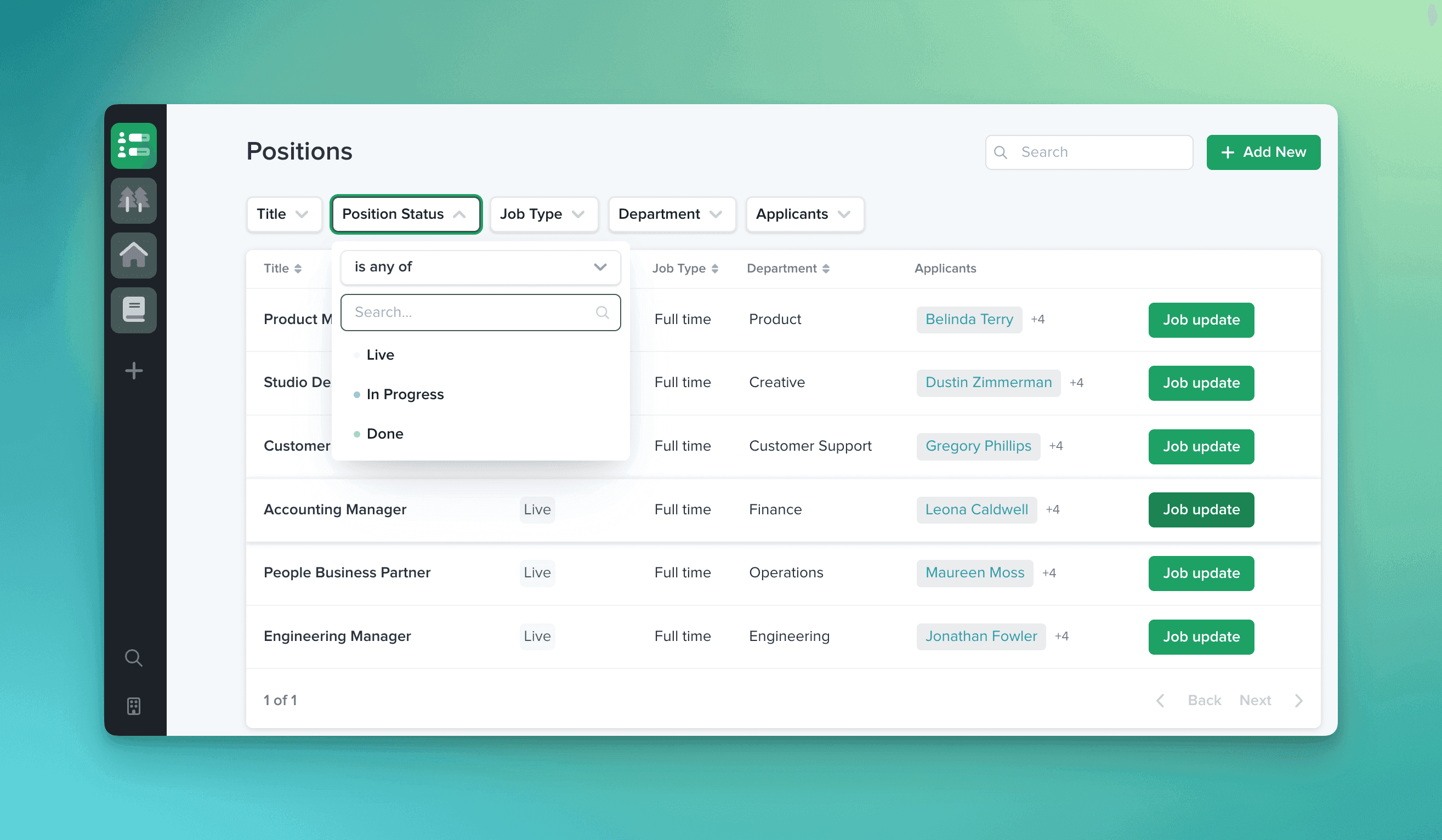Screen dimensions: 1442x840
Task: Click Job update for Accounting Manager
Action: pos(1201,510)
